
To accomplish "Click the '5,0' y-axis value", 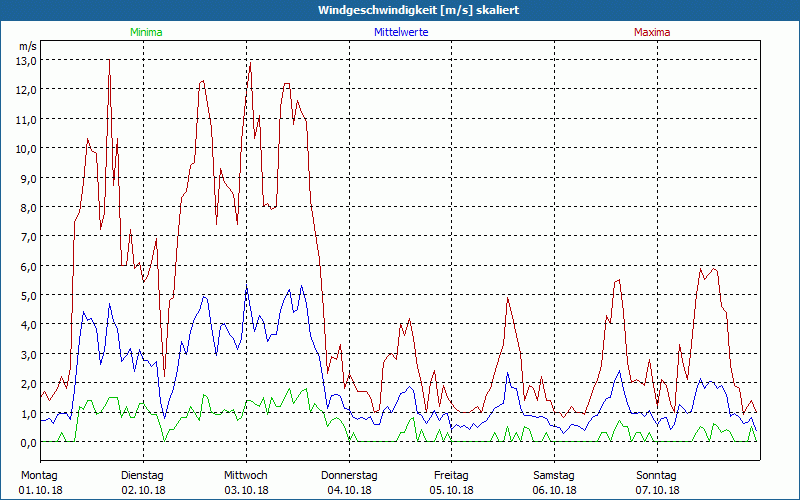I will [29, 295].
